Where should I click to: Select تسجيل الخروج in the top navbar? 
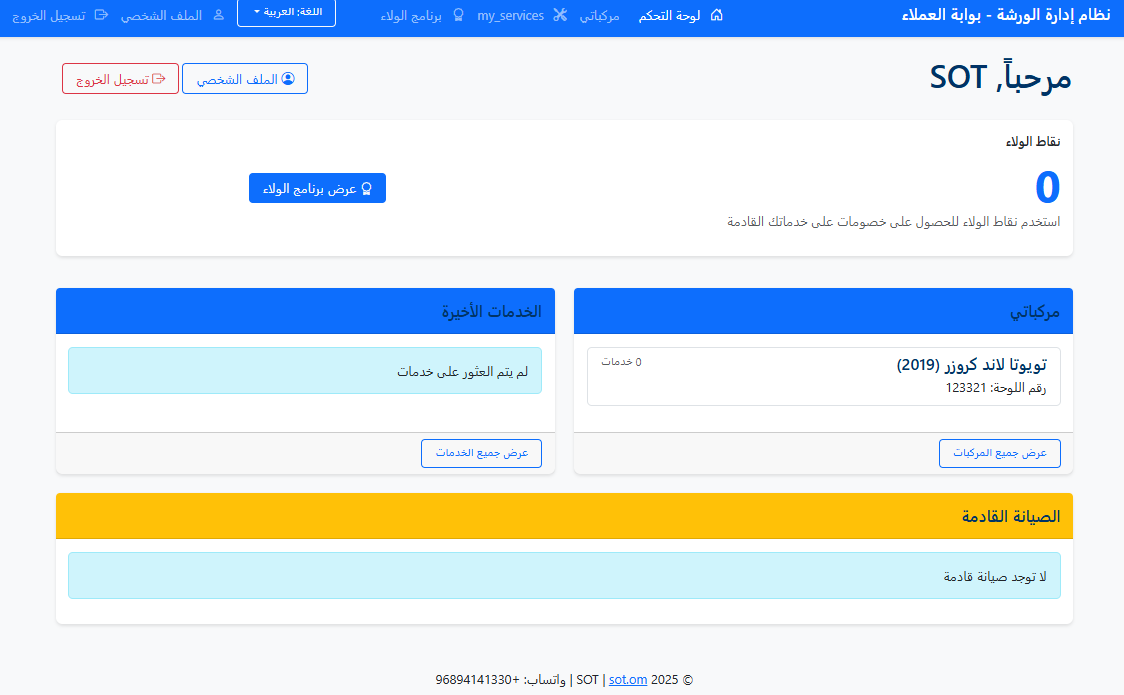click(49, 15)
